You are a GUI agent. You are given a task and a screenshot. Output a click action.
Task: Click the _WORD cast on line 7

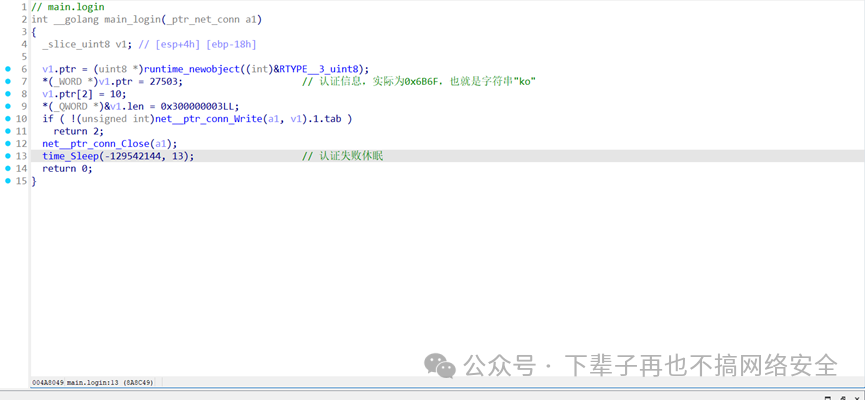[70, 82]
